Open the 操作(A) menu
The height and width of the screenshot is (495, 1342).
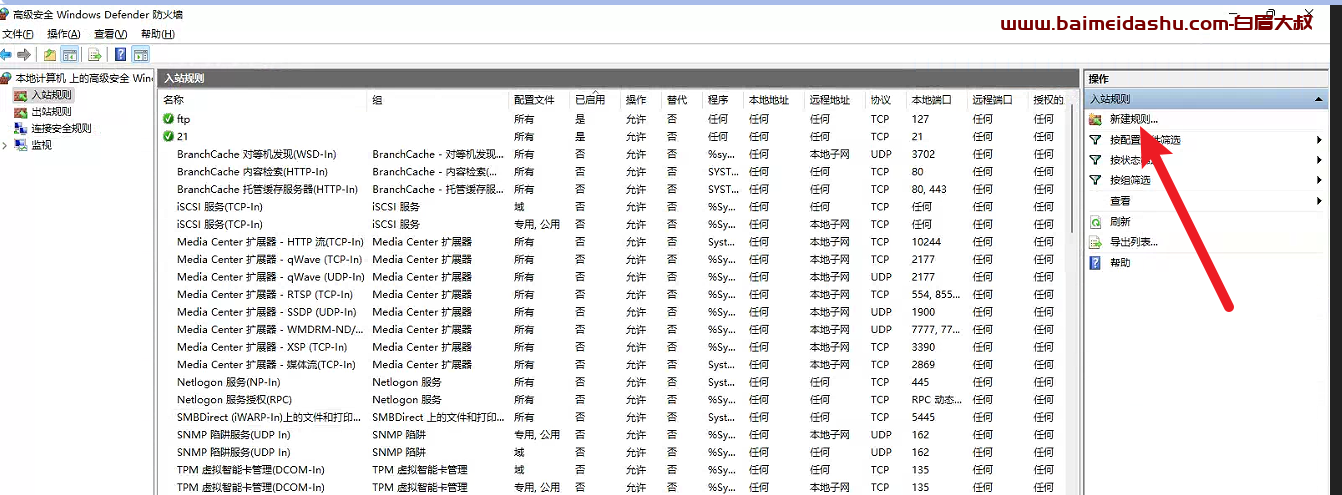[x=63, y=34]
